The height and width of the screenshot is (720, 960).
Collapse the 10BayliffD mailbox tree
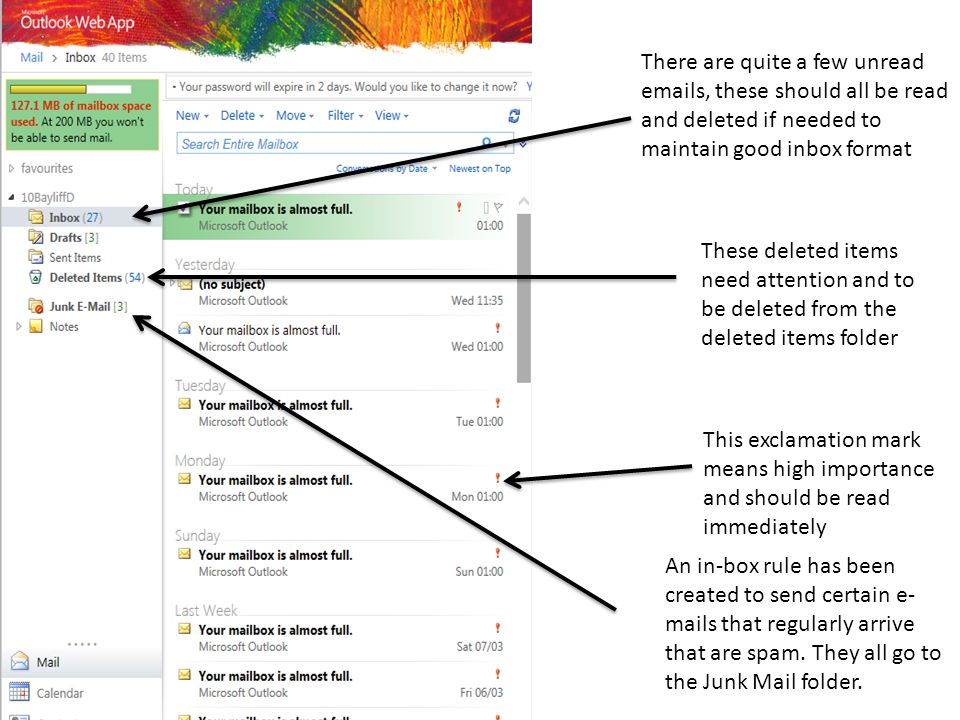[11, 197]
